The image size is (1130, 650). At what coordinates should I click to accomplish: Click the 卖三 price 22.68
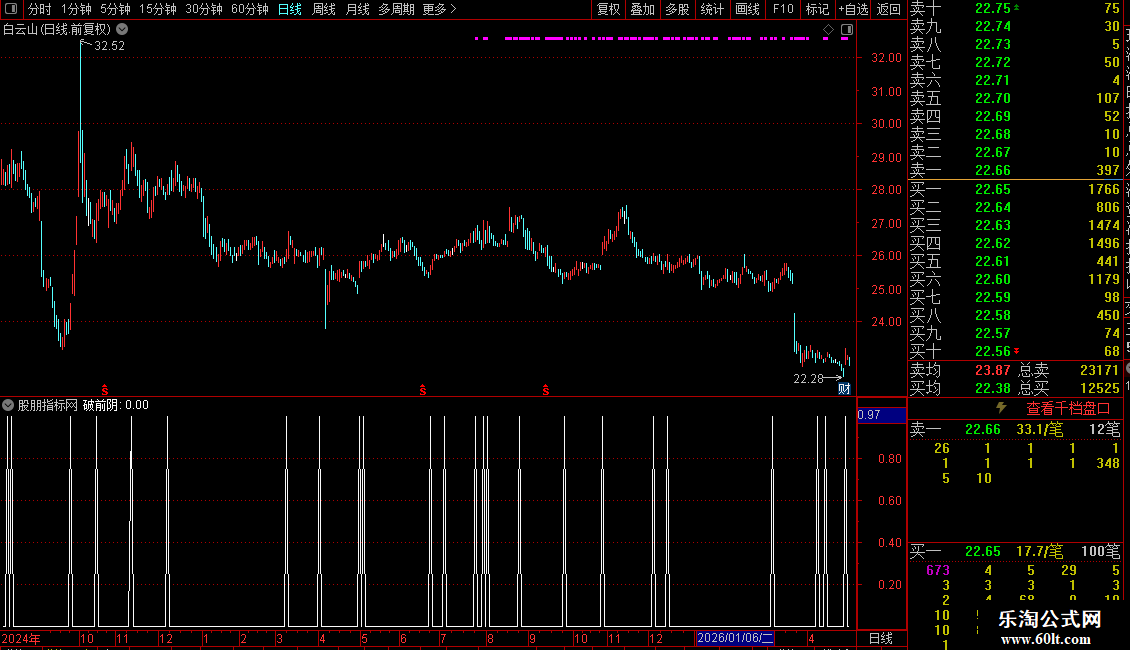pos(993,135)
